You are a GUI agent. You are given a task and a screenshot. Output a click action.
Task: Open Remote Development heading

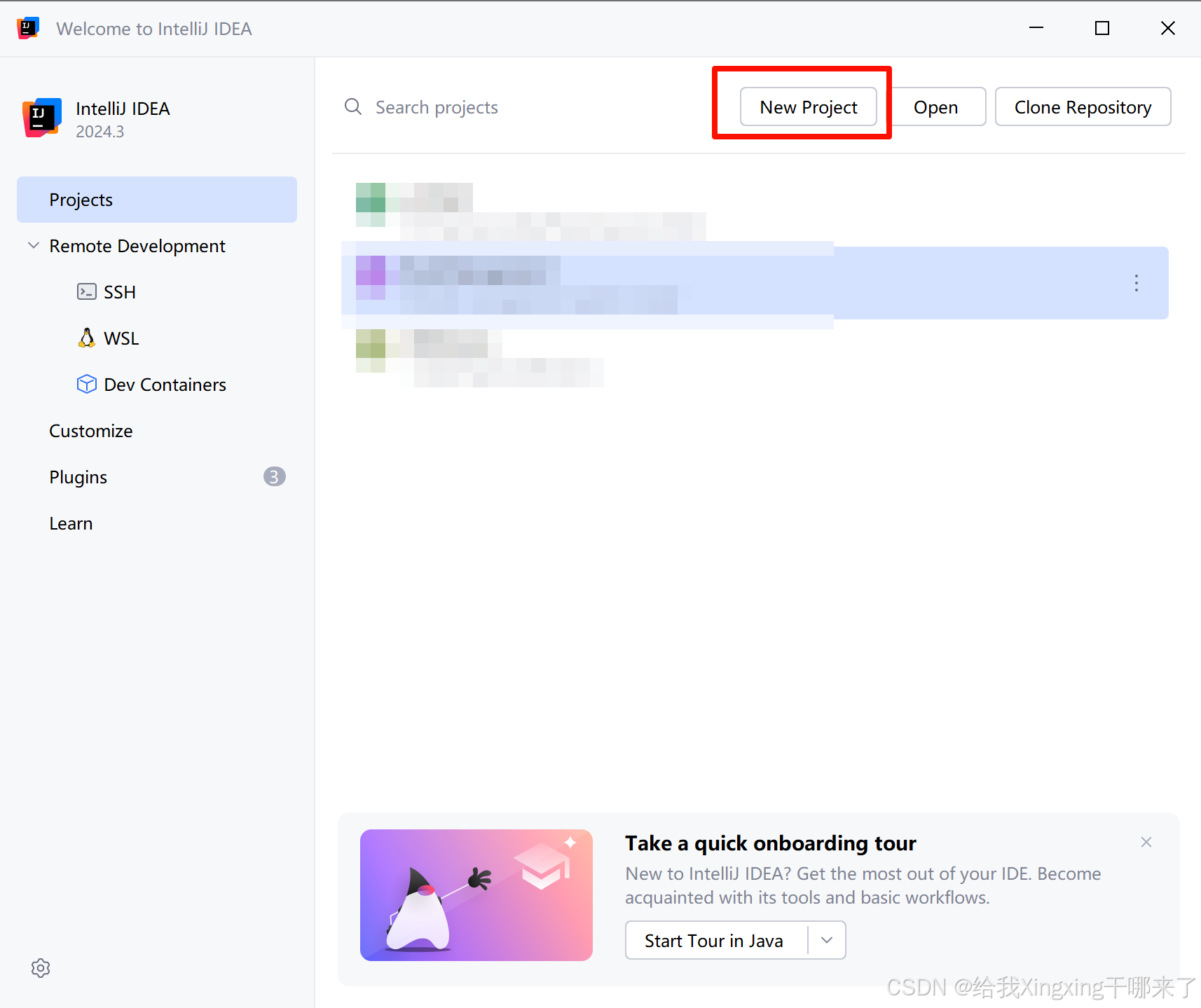(137, 246)
